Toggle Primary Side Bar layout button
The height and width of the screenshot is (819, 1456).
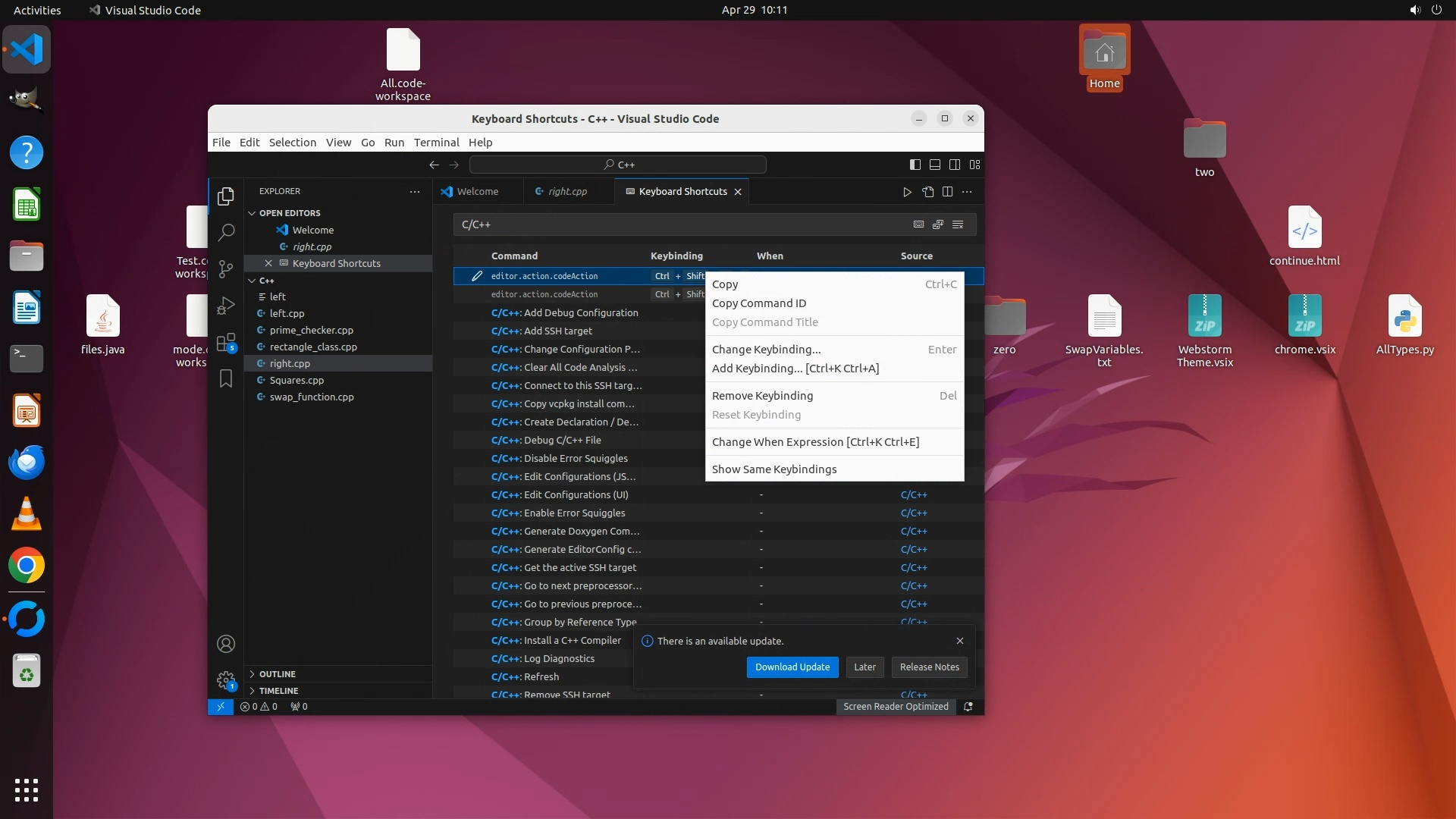click(915, 165)
